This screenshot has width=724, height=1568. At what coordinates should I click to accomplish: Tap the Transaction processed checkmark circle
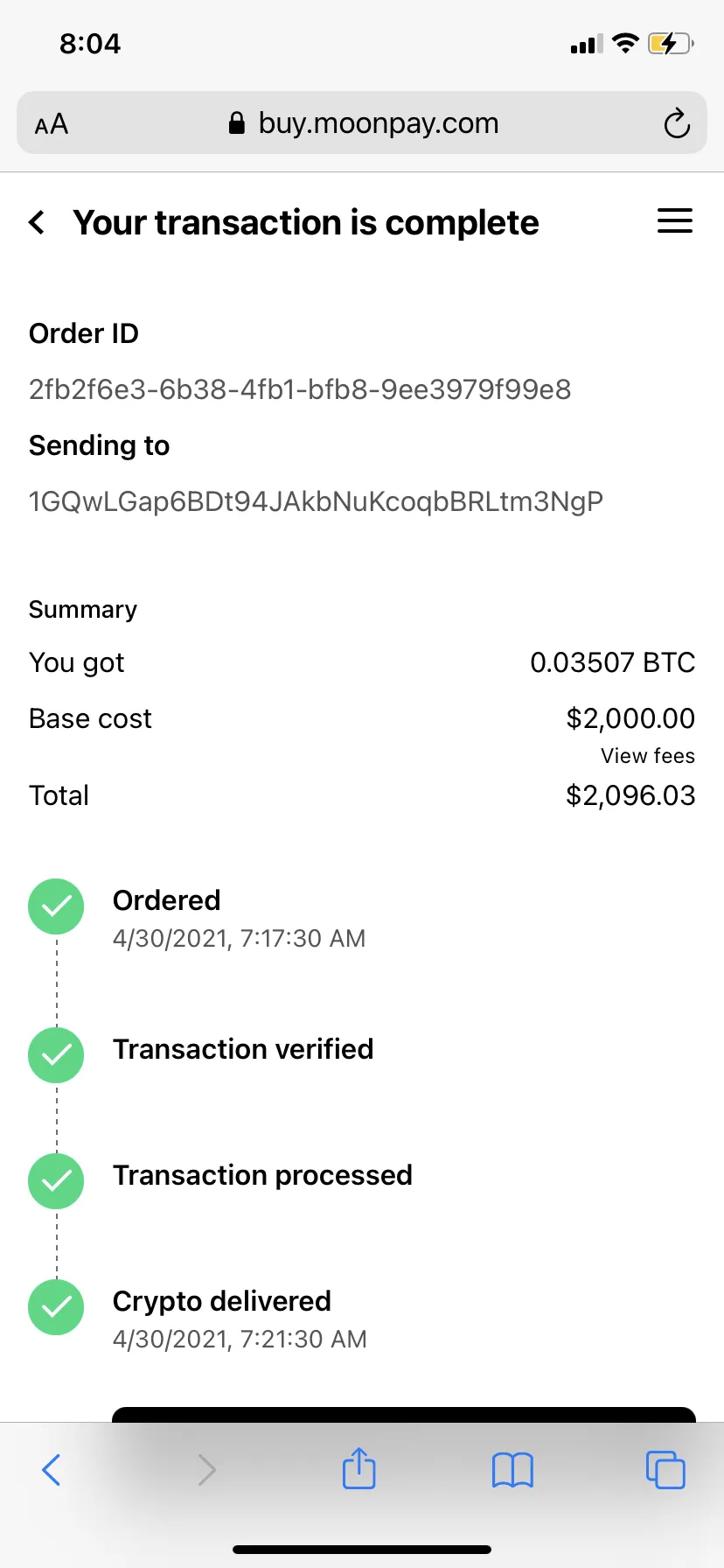click(x=57, y=1181)
